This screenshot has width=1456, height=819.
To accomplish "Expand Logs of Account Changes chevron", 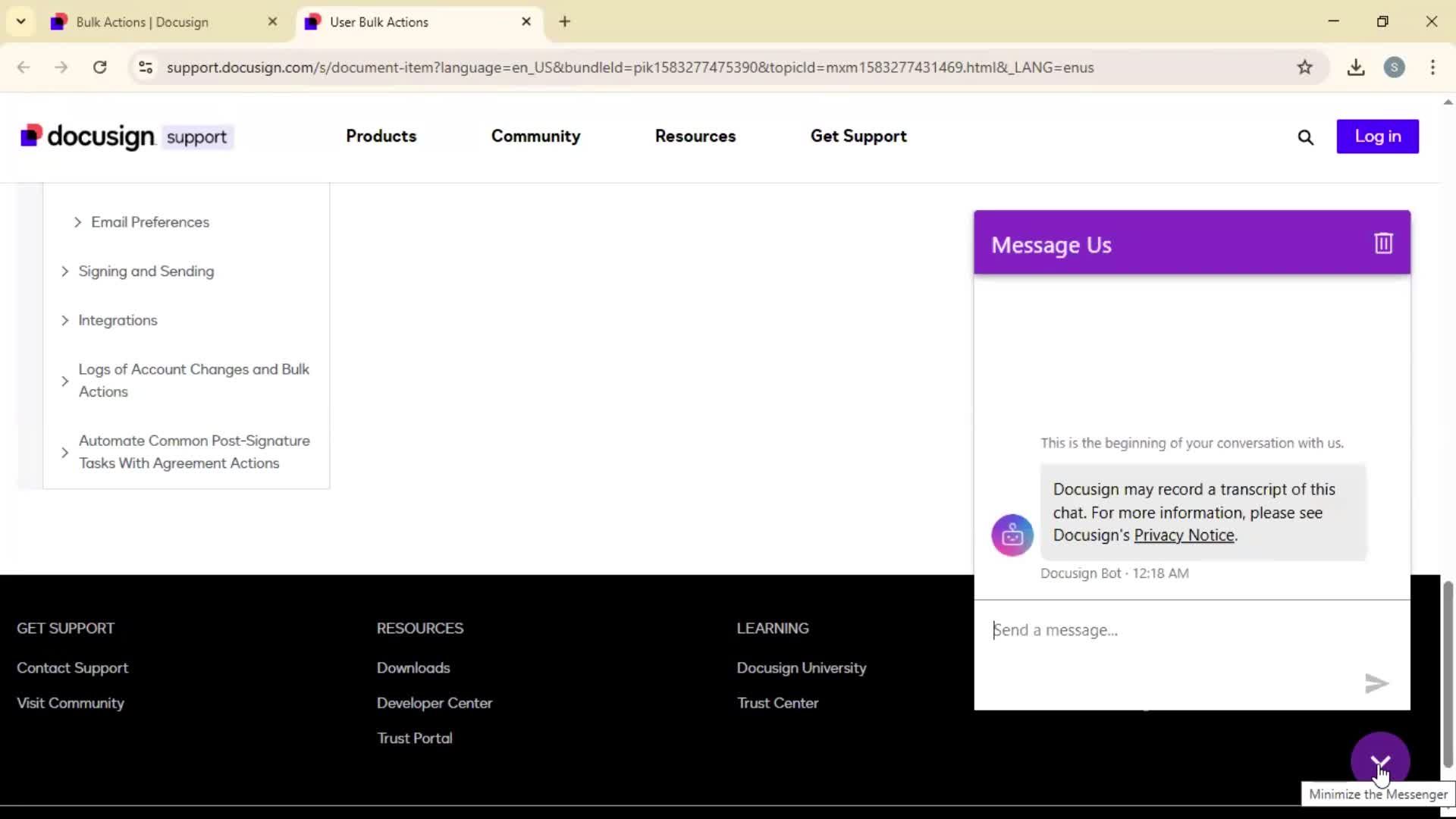I will pos(64,381).
